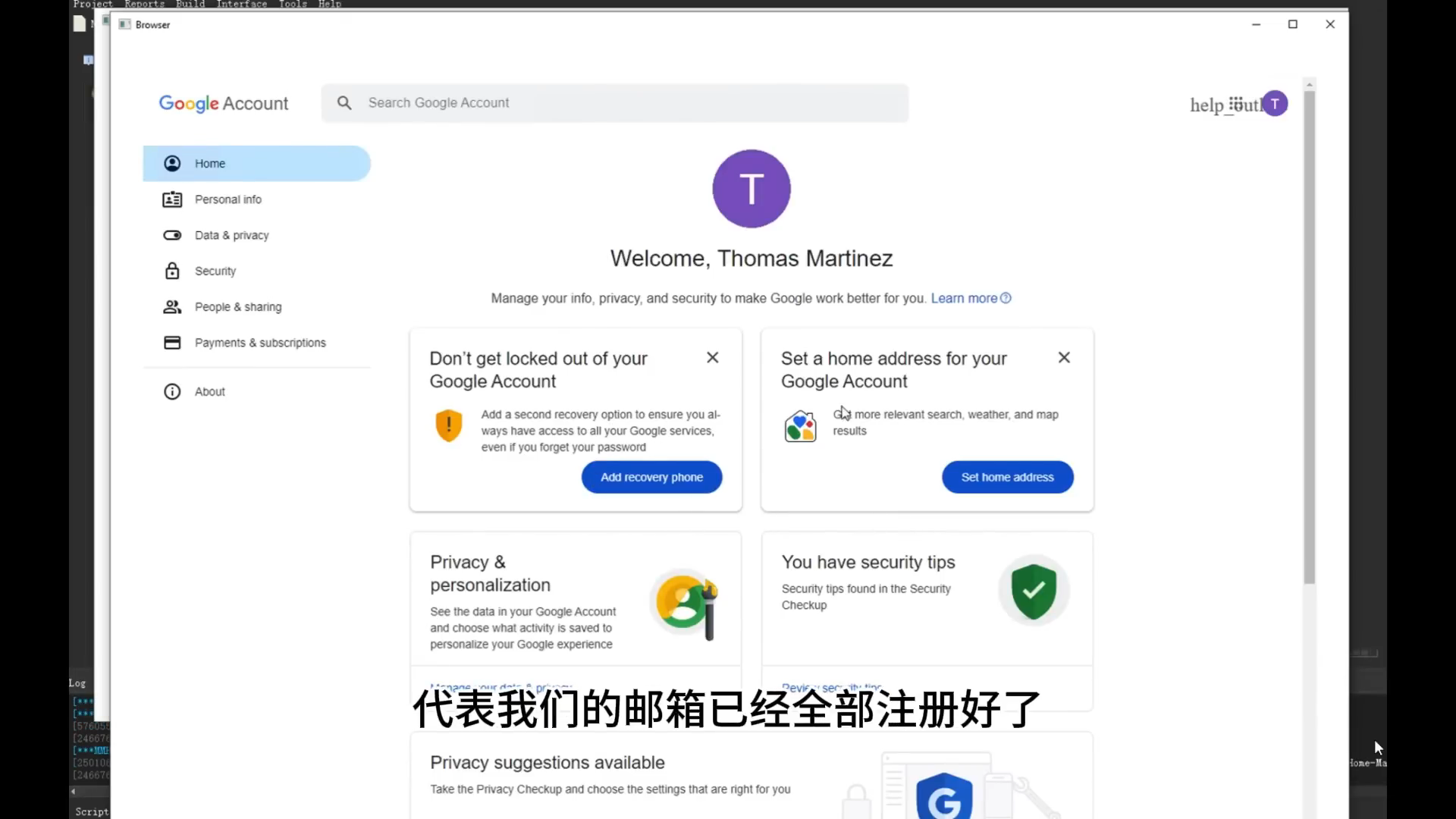Click Add recovery phone button
This screenshot has height=819, width=1456.
point(651,477)
